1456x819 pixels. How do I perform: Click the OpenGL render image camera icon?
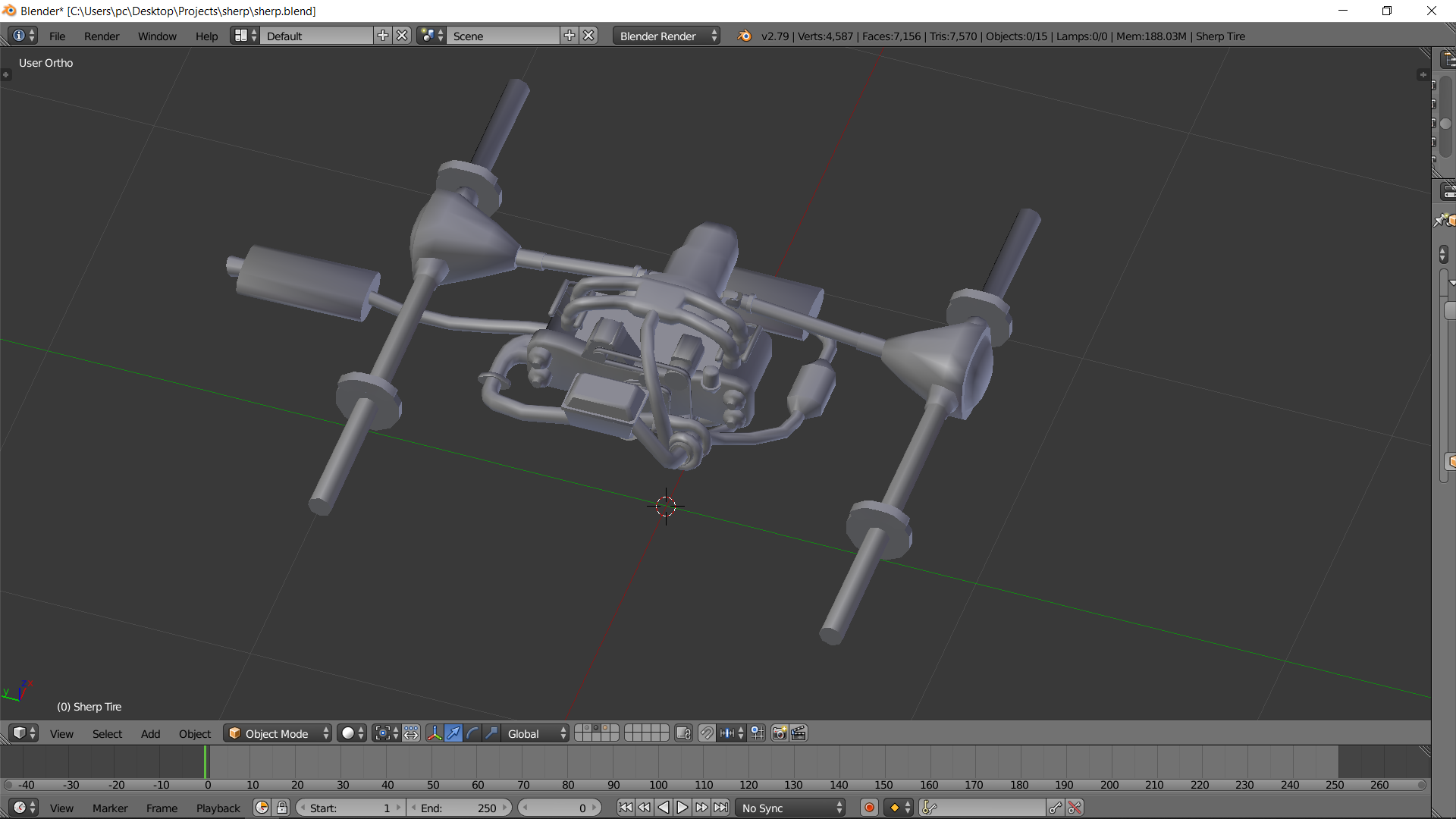click(x=779, y=733)
